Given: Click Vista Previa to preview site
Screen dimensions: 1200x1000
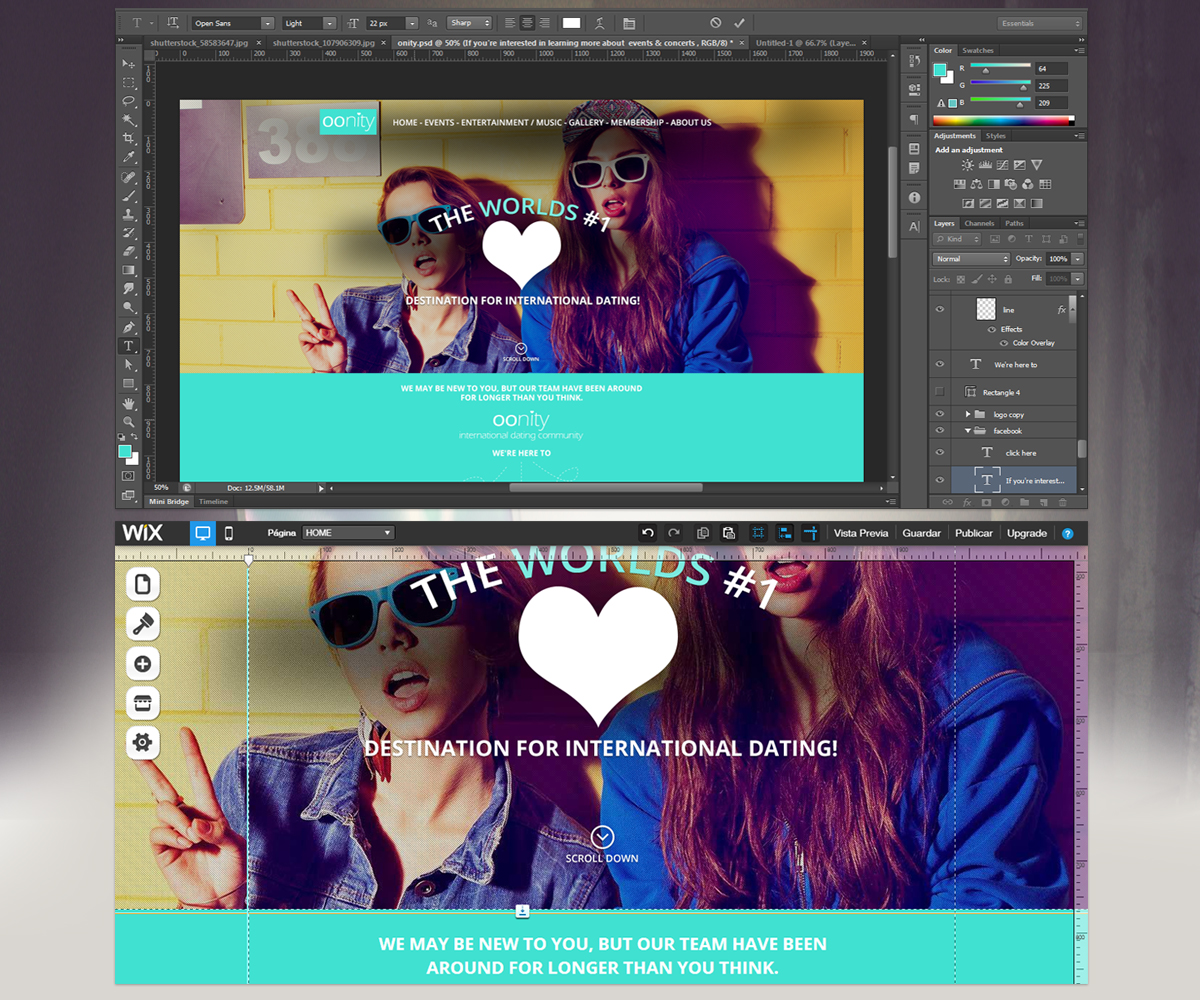Looking at the screenshot, I should click(x=861, y=533).
